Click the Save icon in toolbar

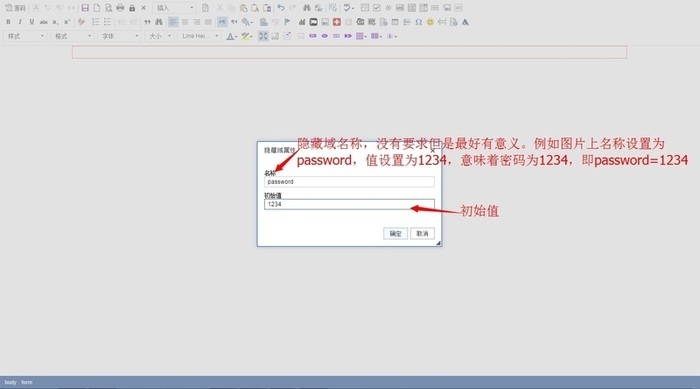coord(85,8)
